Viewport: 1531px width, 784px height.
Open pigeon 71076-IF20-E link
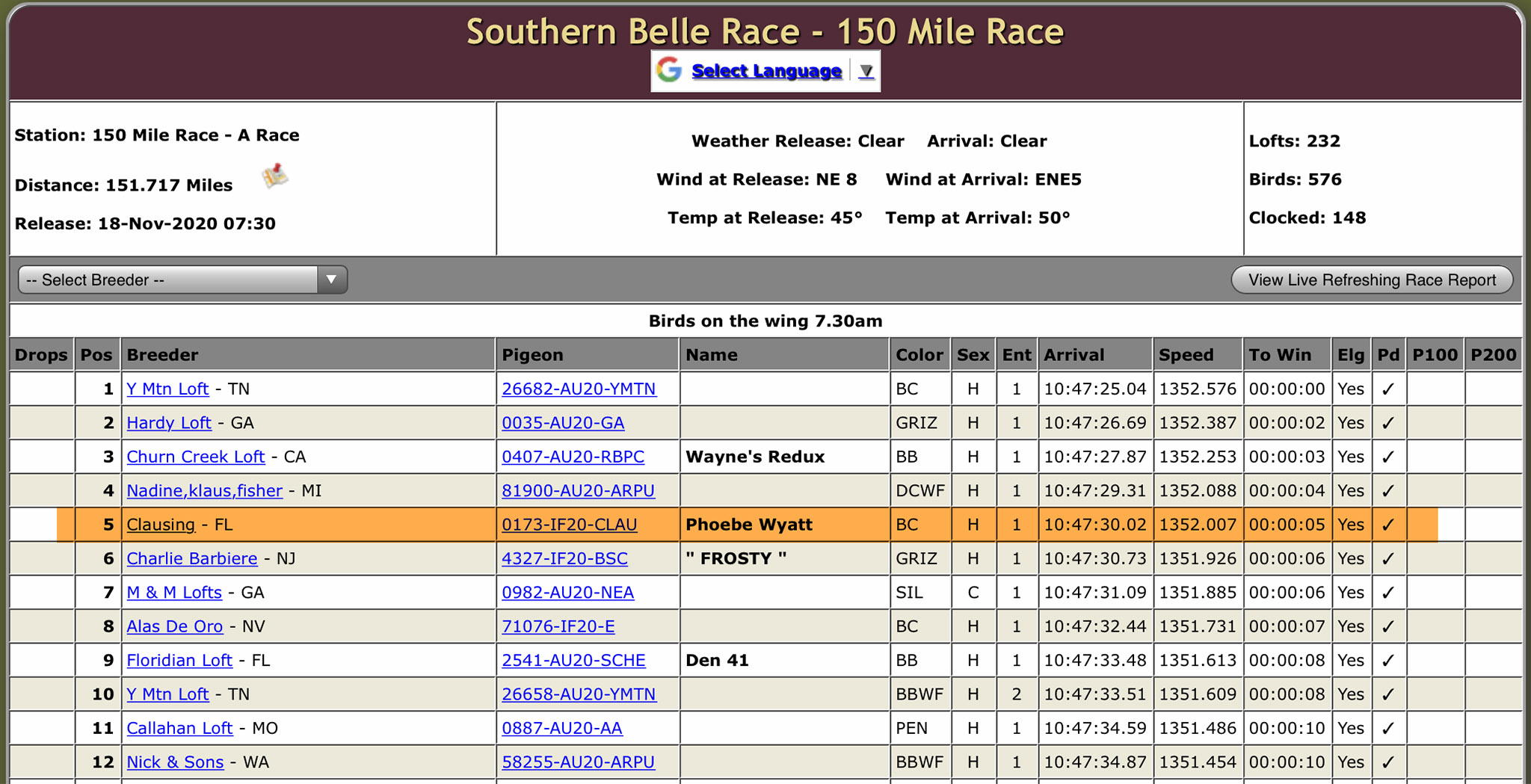[558, 626]
